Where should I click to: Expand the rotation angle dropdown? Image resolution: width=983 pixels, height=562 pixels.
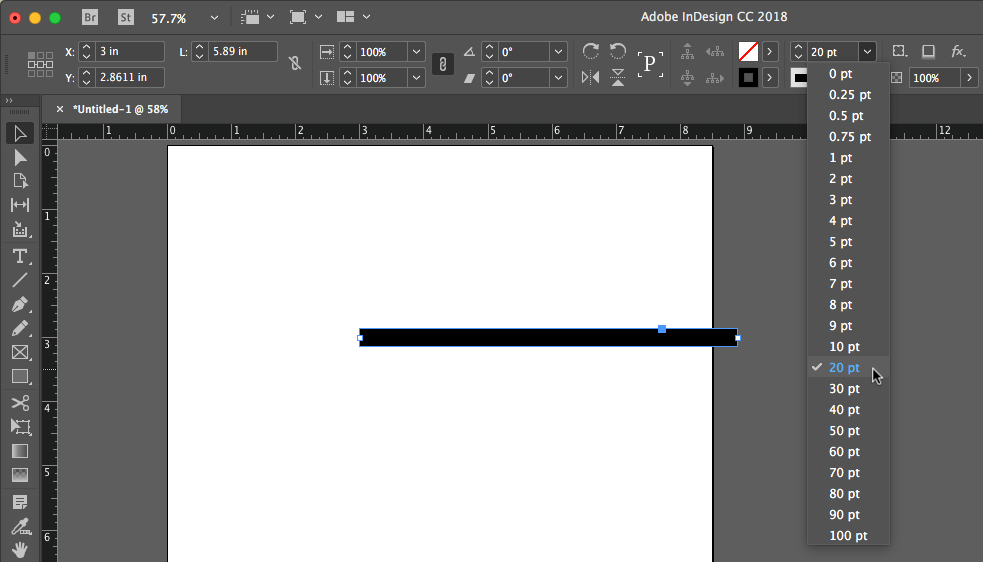click(558, 52)
